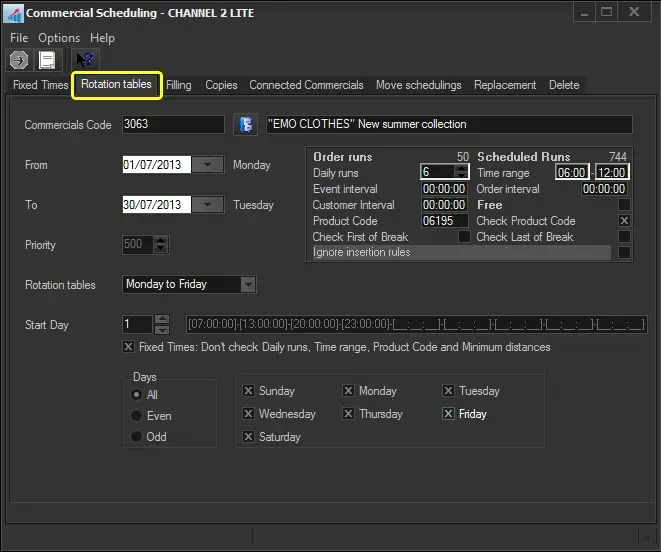Open the To date calendar dropdown
Viewport: 661px width, 552px height.
(207, 205)
